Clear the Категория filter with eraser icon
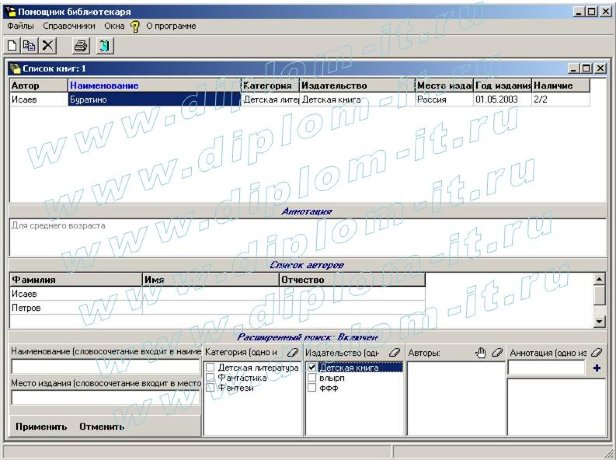The height and width of the screenshot is (460, 616). pyautogui.click(x=292, y=353)
